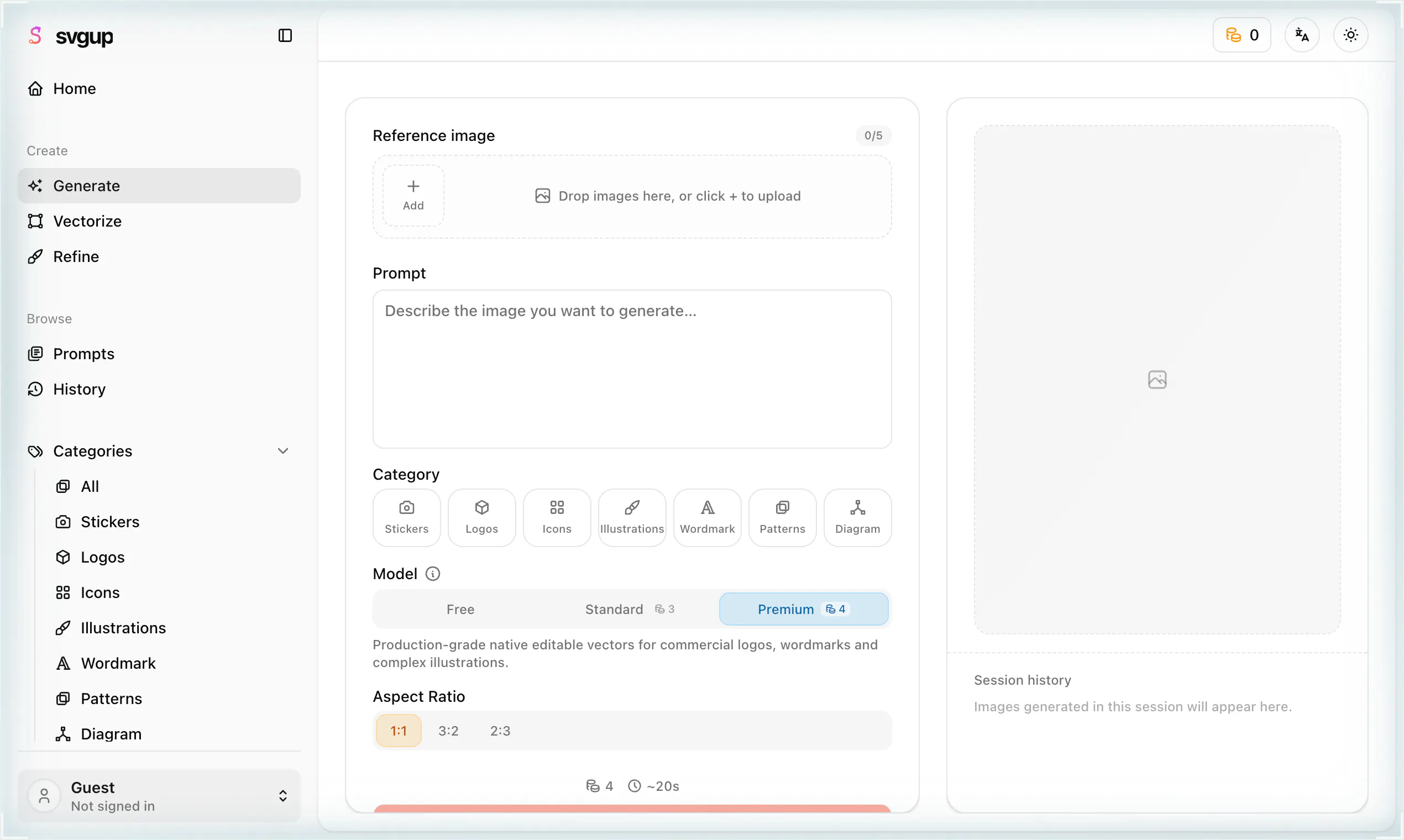Select the Free model option

click(x=460, y=609)
